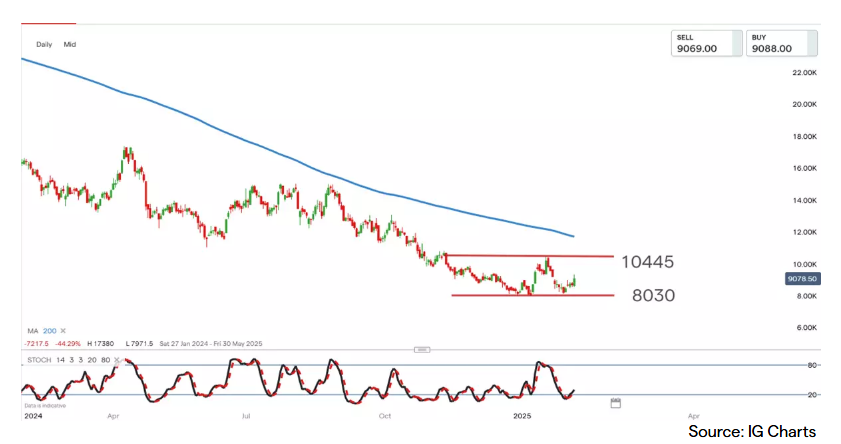Click the 22.00K price axis label
This screenshot has height=444, width=841.
(805, 72)
